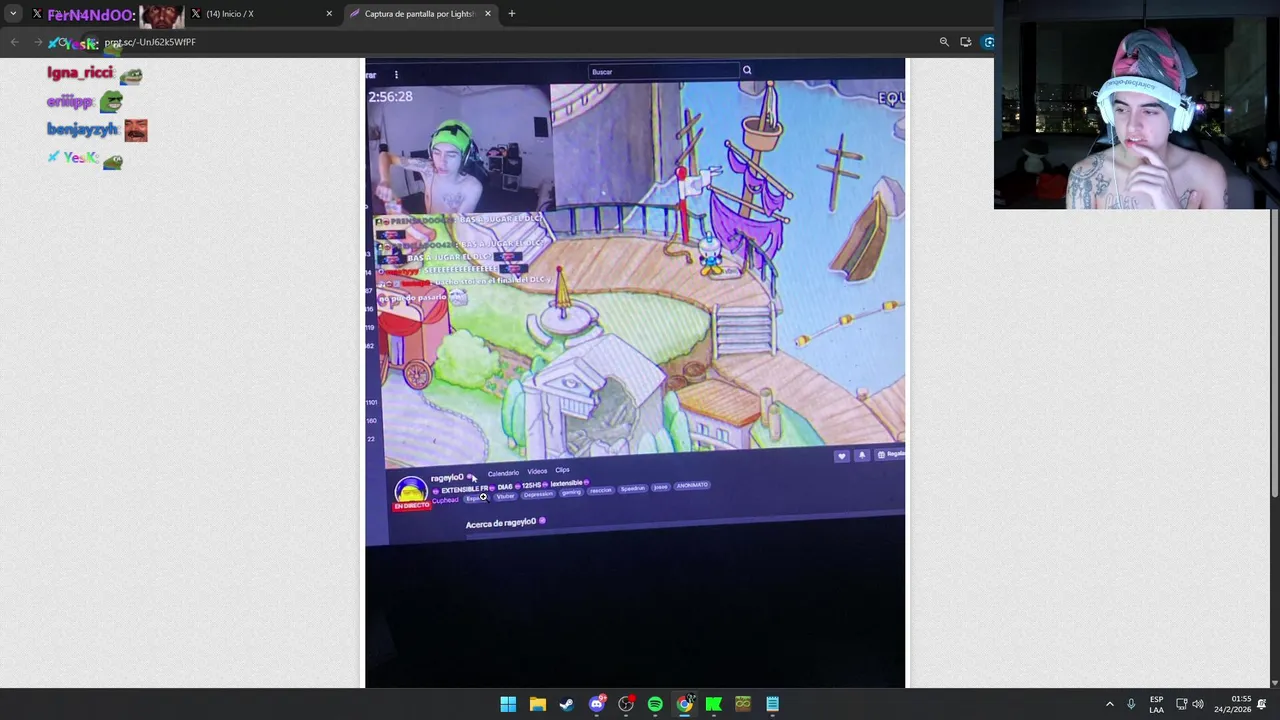Select the 'Videos' tab on the channel
Viewport: 1280px width, 720px height.
[537, 471]
